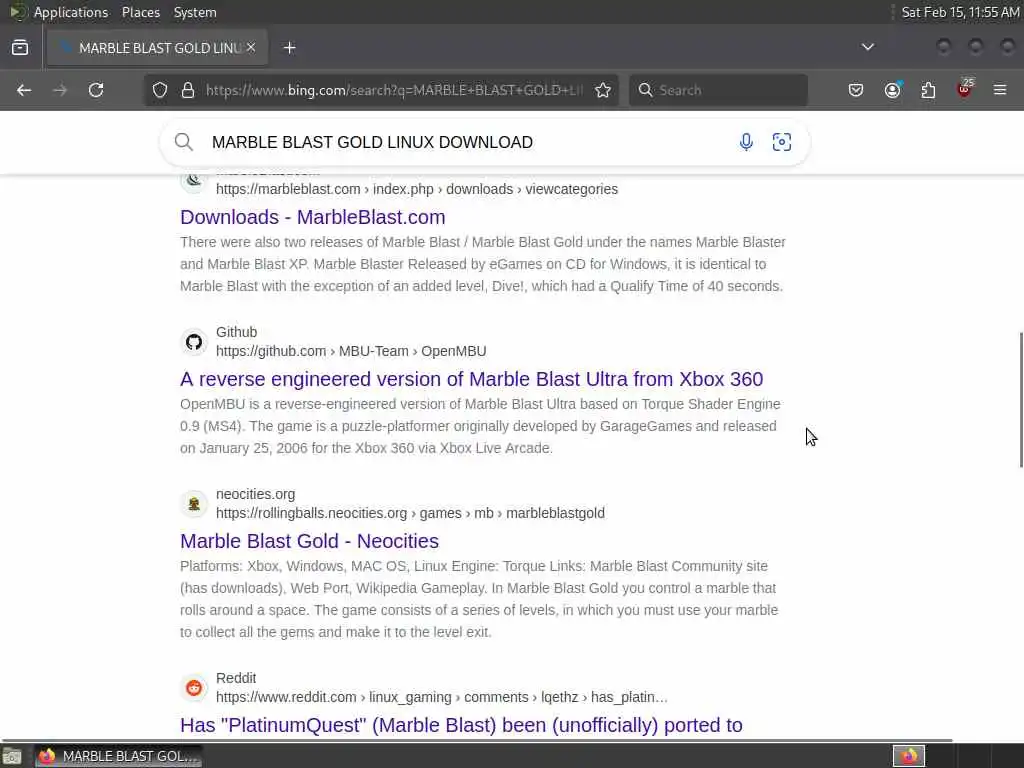Open a new tab with the plus button
The height and width of the screenshot is (768, 1024).
[x=290, y=48]
